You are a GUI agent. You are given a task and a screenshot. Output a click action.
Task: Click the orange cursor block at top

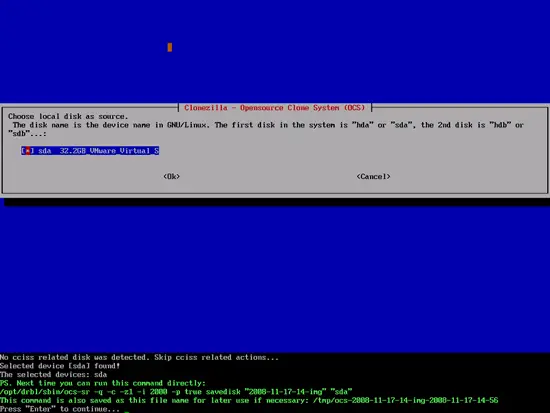pyautogui.click(x=170, y=47)
